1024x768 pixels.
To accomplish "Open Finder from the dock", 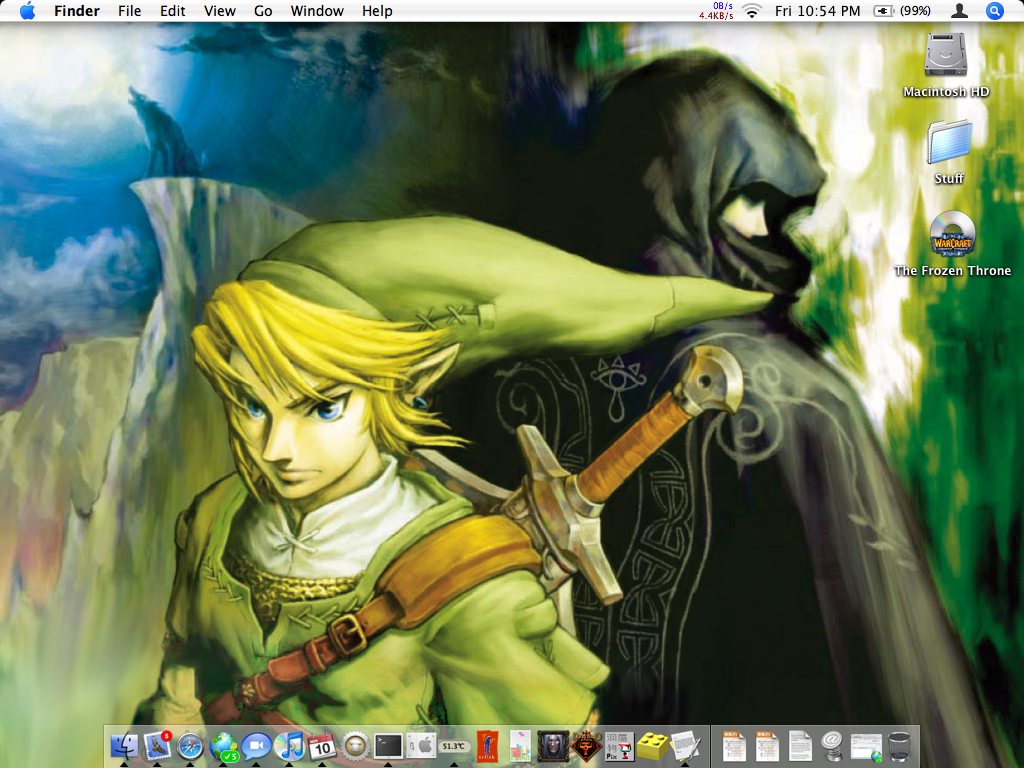I will (123, 746).
